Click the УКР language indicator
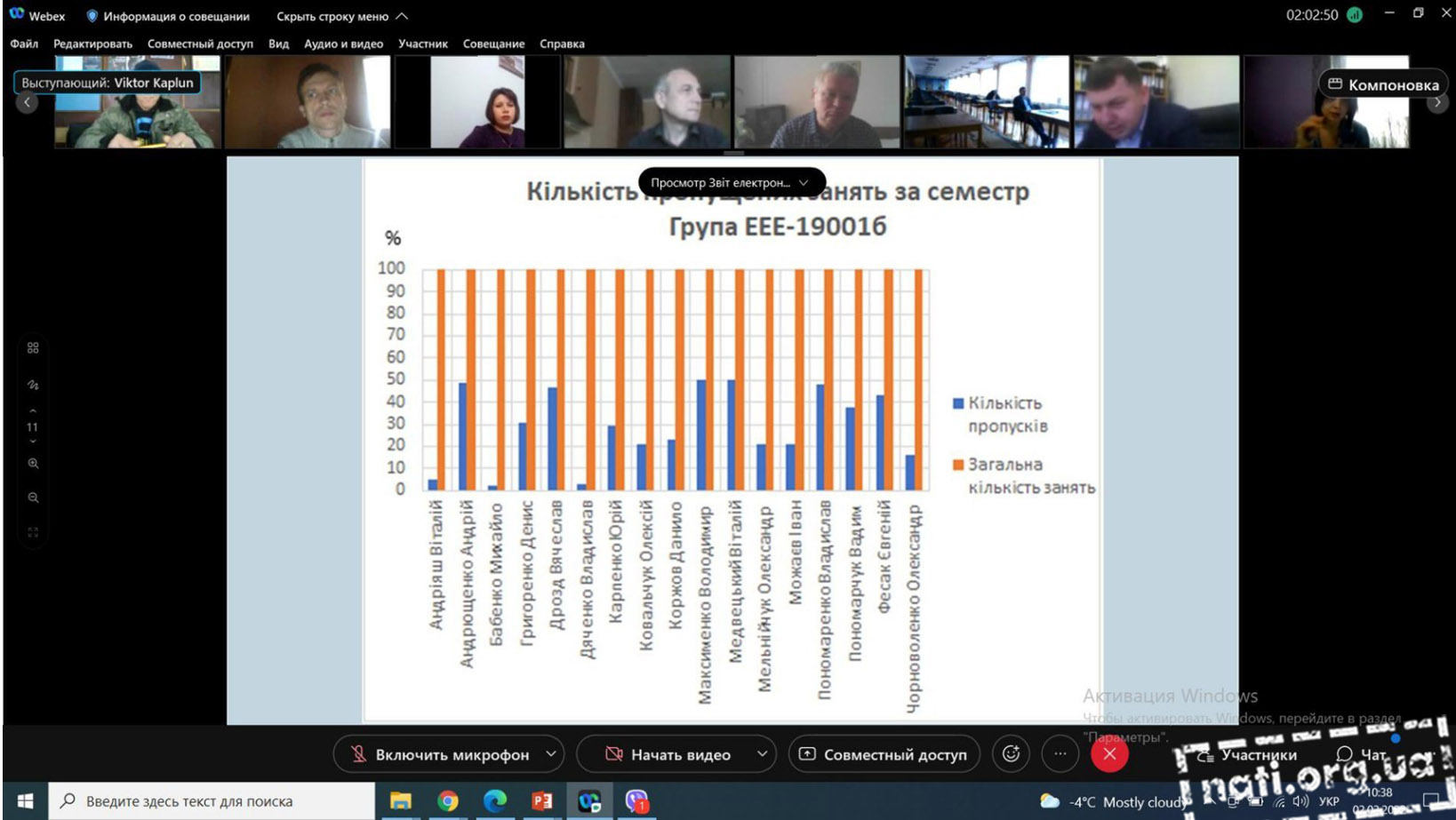The image size is (1456, 820). click(1329, 801)
